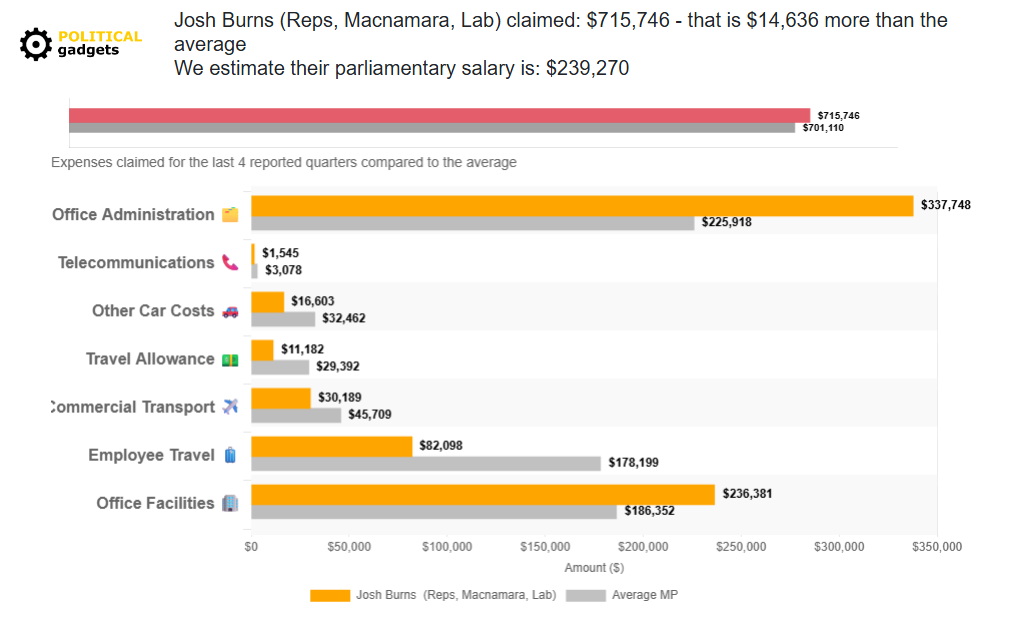Click the $715,746 total claimed bar
The height and width of the screenshot is (633, 1028).
click(x=440, y=112)
